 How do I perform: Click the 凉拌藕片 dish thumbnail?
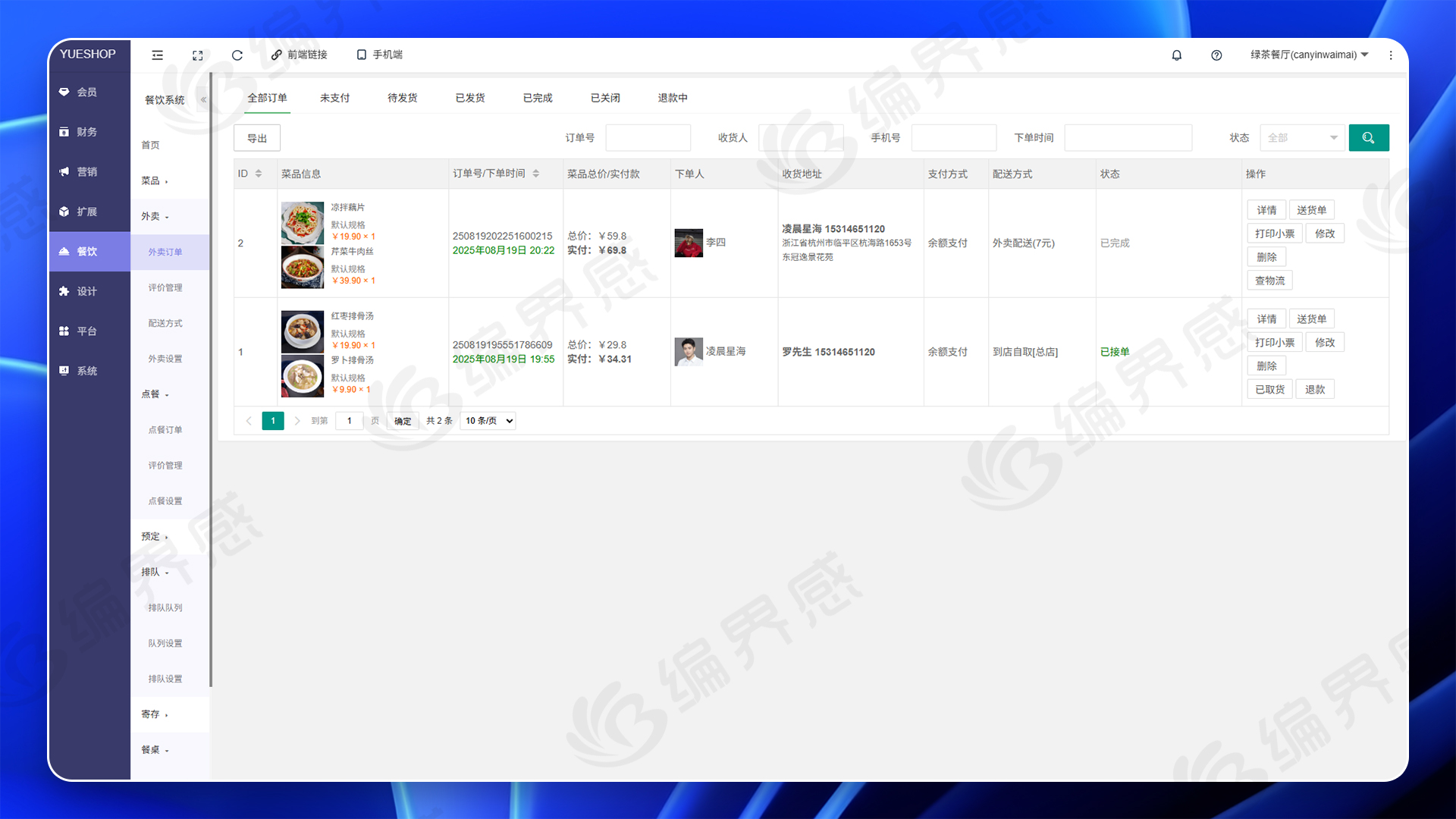point(303,223)
